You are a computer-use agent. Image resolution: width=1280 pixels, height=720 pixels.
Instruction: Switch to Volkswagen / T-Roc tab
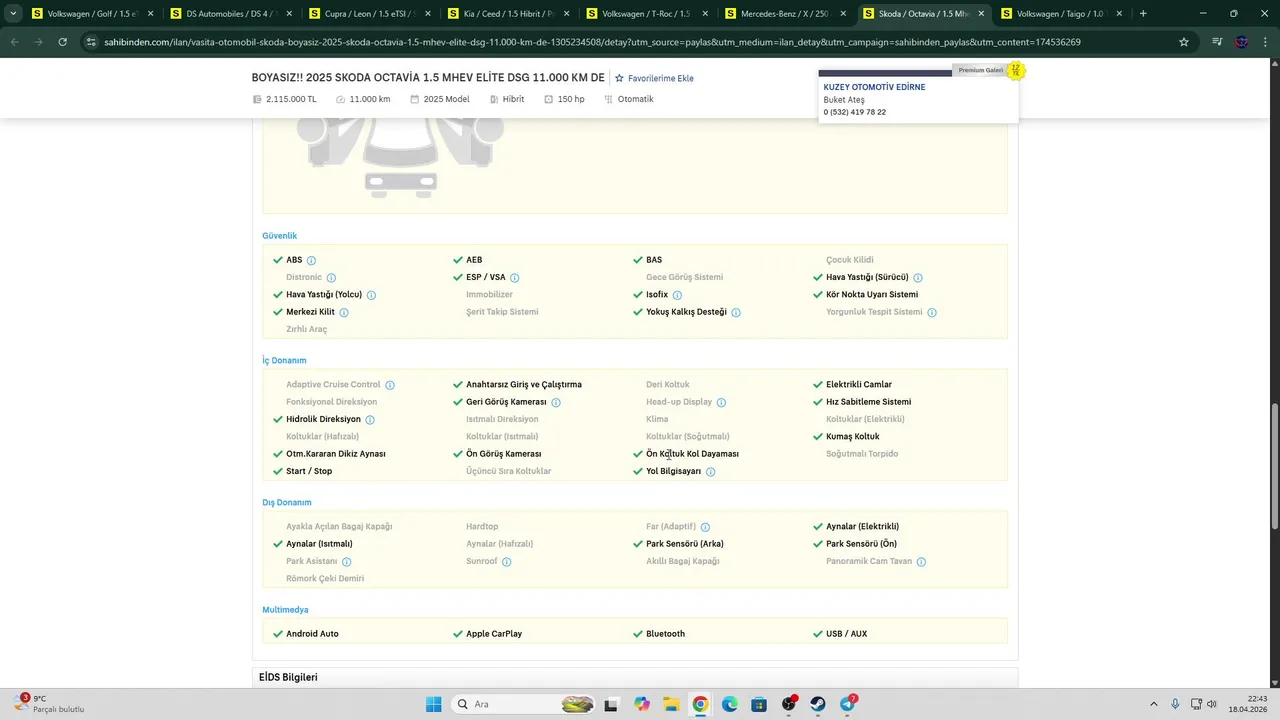(645, 14)
